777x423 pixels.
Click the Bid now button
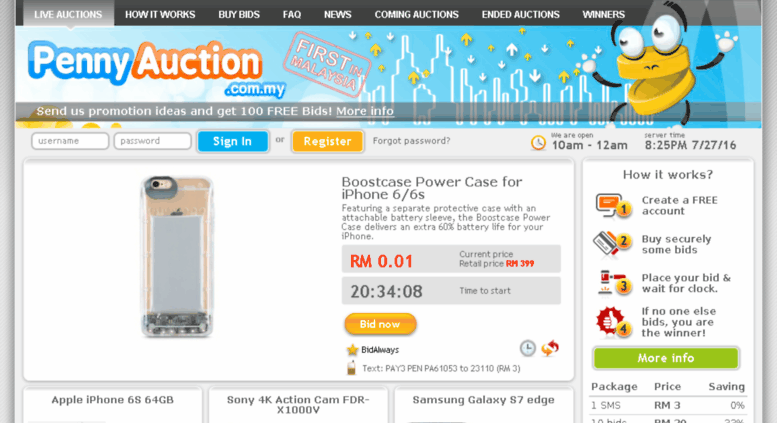(380, 324)
